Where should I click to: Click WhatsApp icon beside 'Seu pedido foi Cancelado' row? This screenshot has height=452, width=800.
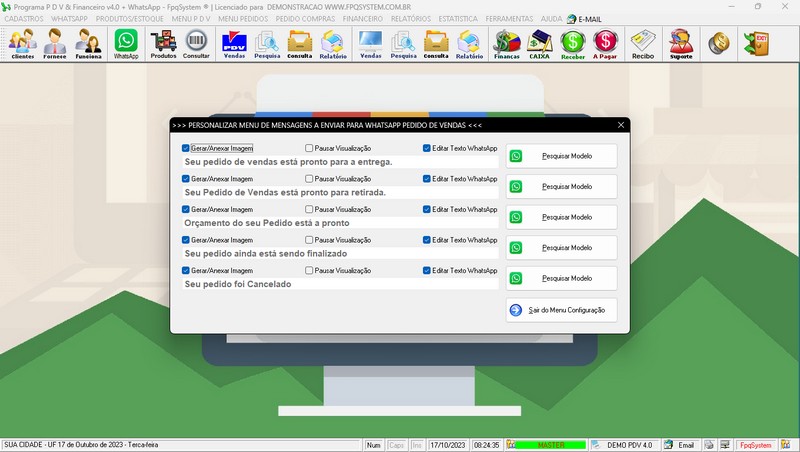coord(516,279)
